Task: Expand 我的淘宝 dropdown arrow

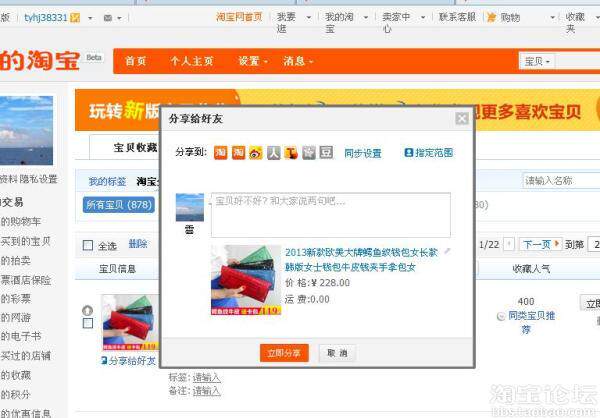Action: tap(366, 18)
